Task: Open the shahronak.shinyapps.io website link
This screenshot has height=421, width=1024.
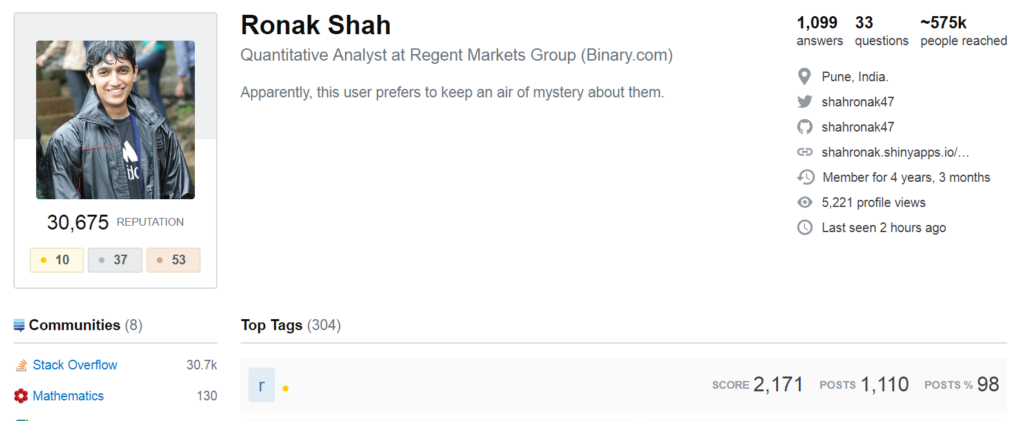Action: 895,152
